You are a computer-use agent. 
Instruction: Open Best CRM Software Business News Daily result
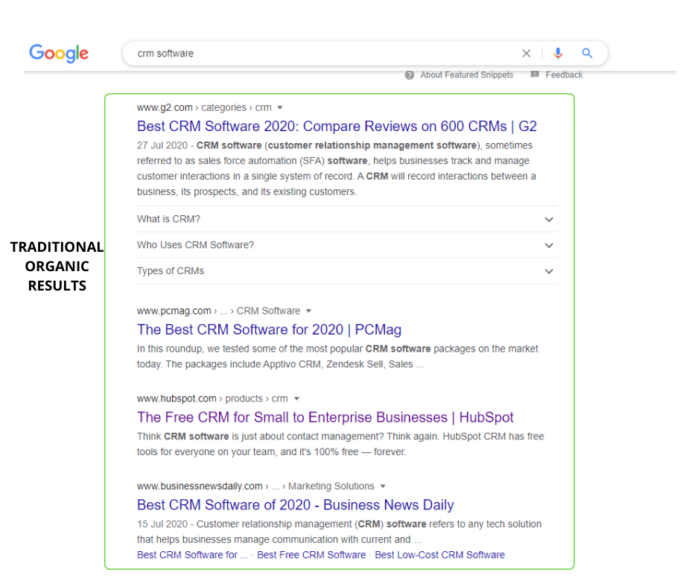pyautogui.click(x=295, y=505)
